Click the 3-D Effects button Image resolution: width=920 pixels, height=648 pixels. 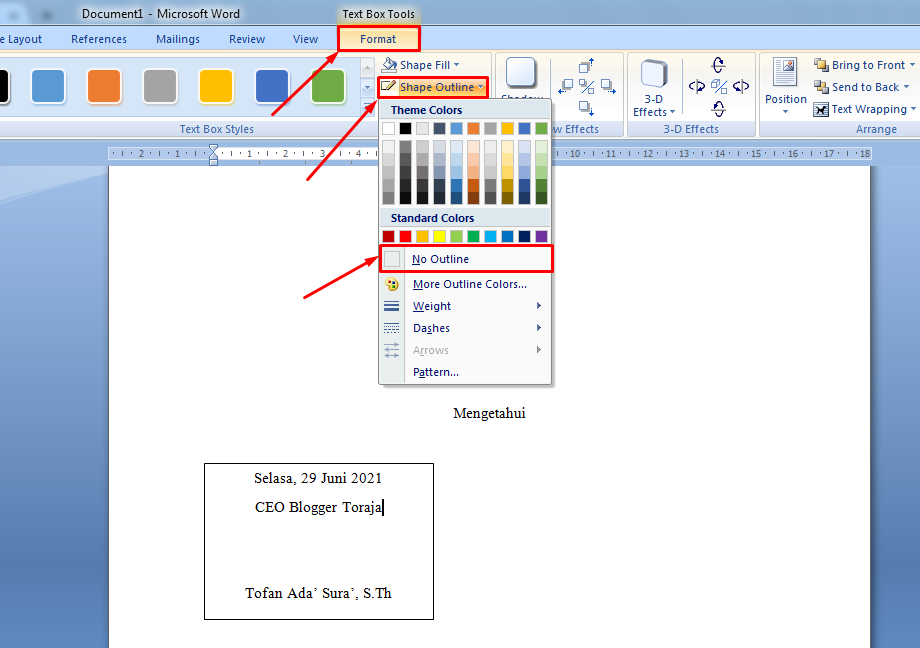(653, 87)
